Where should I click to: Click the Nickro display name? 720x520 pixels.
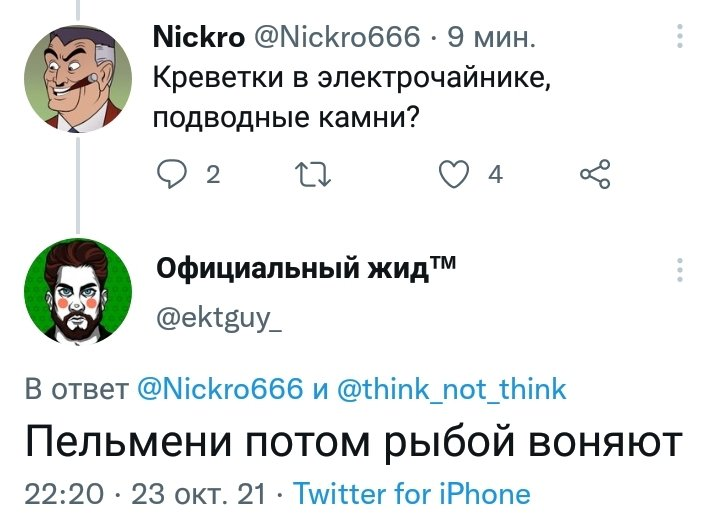tap(200, 38)
